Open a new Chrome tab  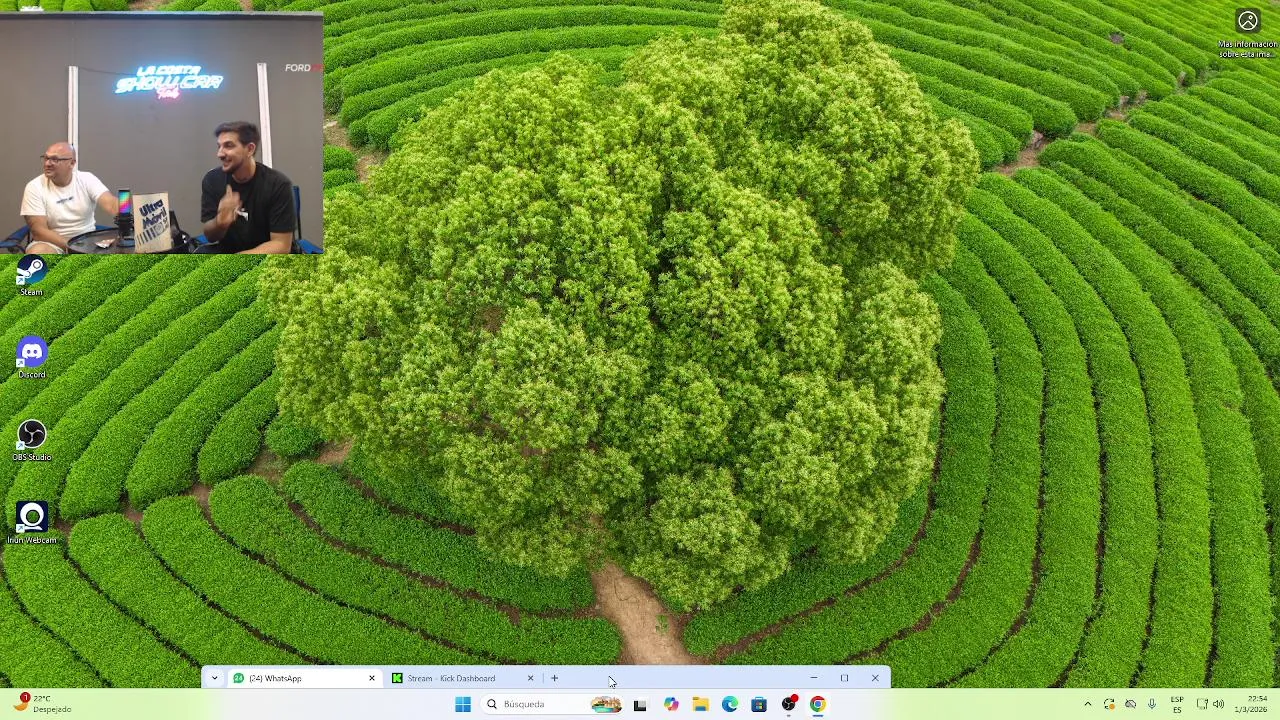[554, 678]
